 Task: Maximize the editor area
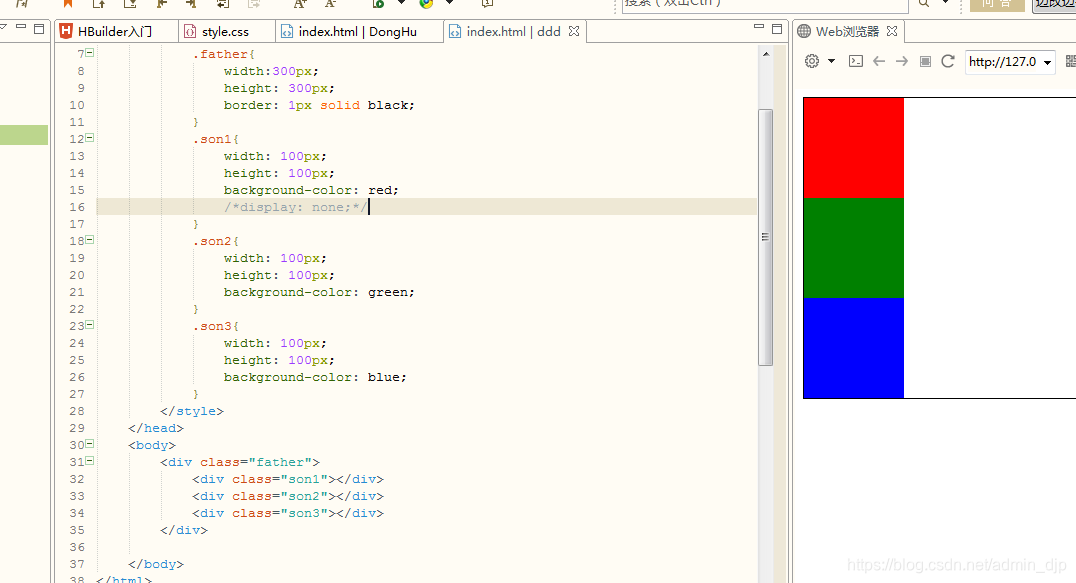[x=777, y=29]
